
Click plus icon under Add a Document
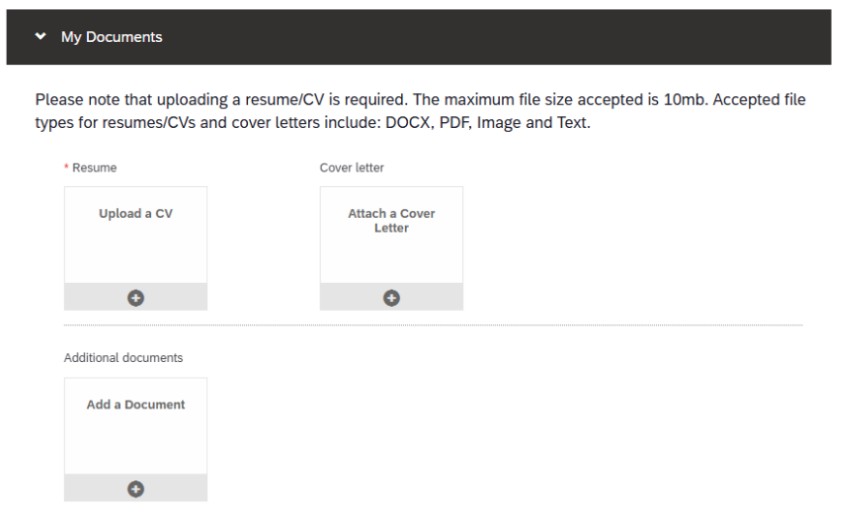point(136,488)
